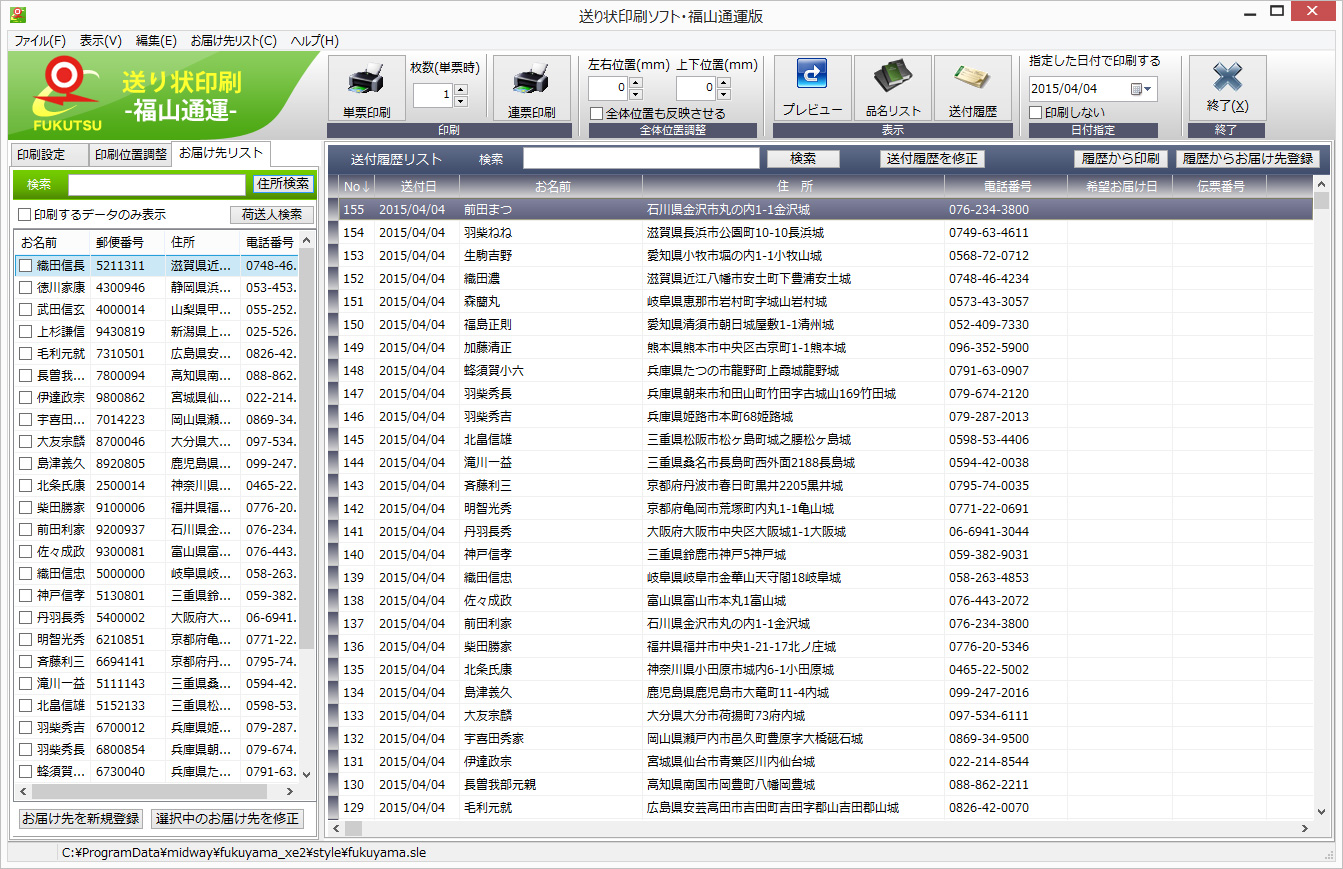The width and height of the screenshot is (1343, 869).
Task: Click 履歴からお届け先登録 button
Action: point(1248,159)
